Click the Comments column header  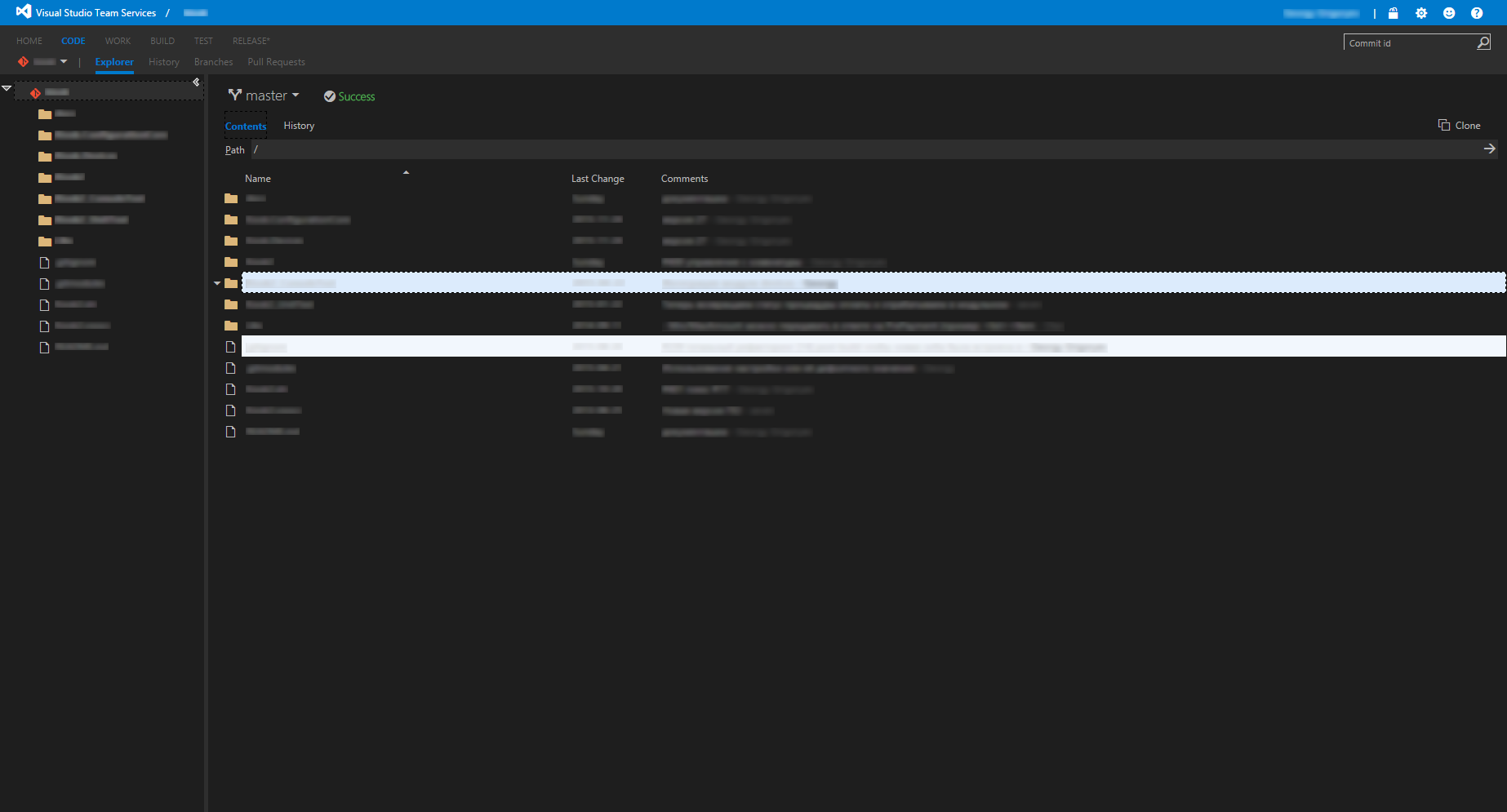coord(685,179)
